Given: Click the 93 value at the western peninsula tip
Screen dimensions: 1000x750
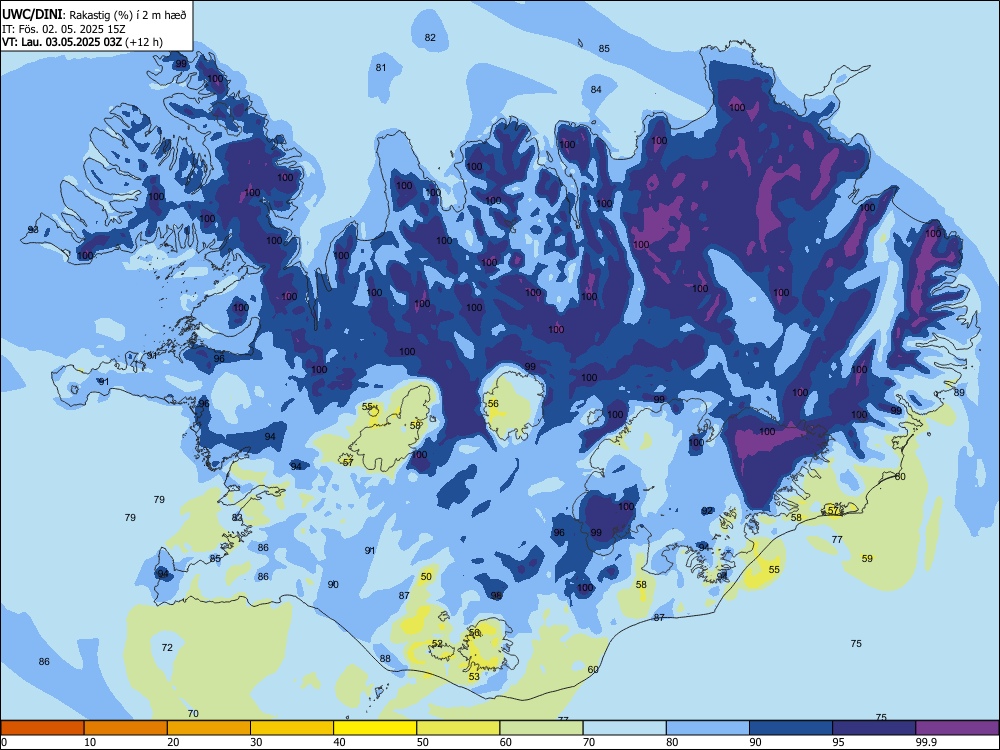Looking at the screenshot, I should point(33,230).
